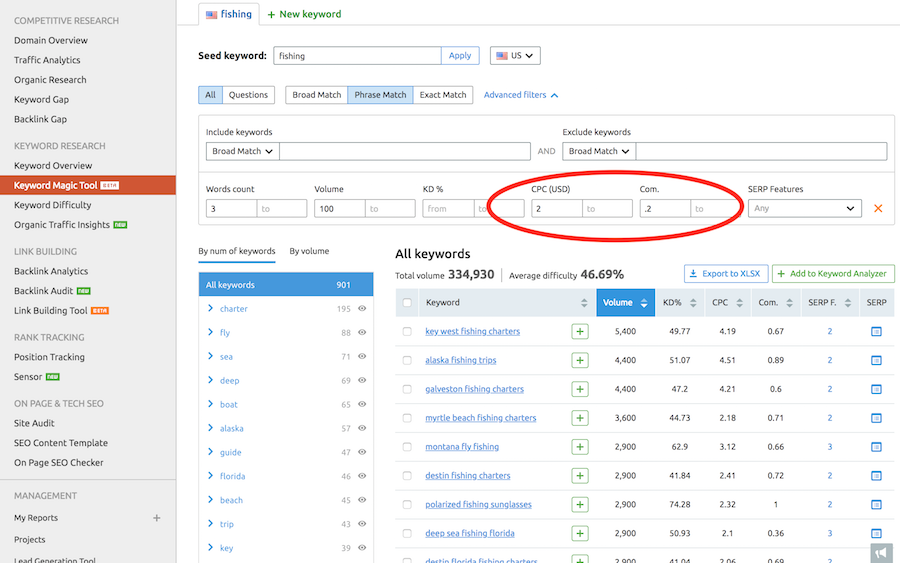Viewport: 900px width, 563px height.
Task: Check the 'galveston fishing charters' row
Action: 407,389
